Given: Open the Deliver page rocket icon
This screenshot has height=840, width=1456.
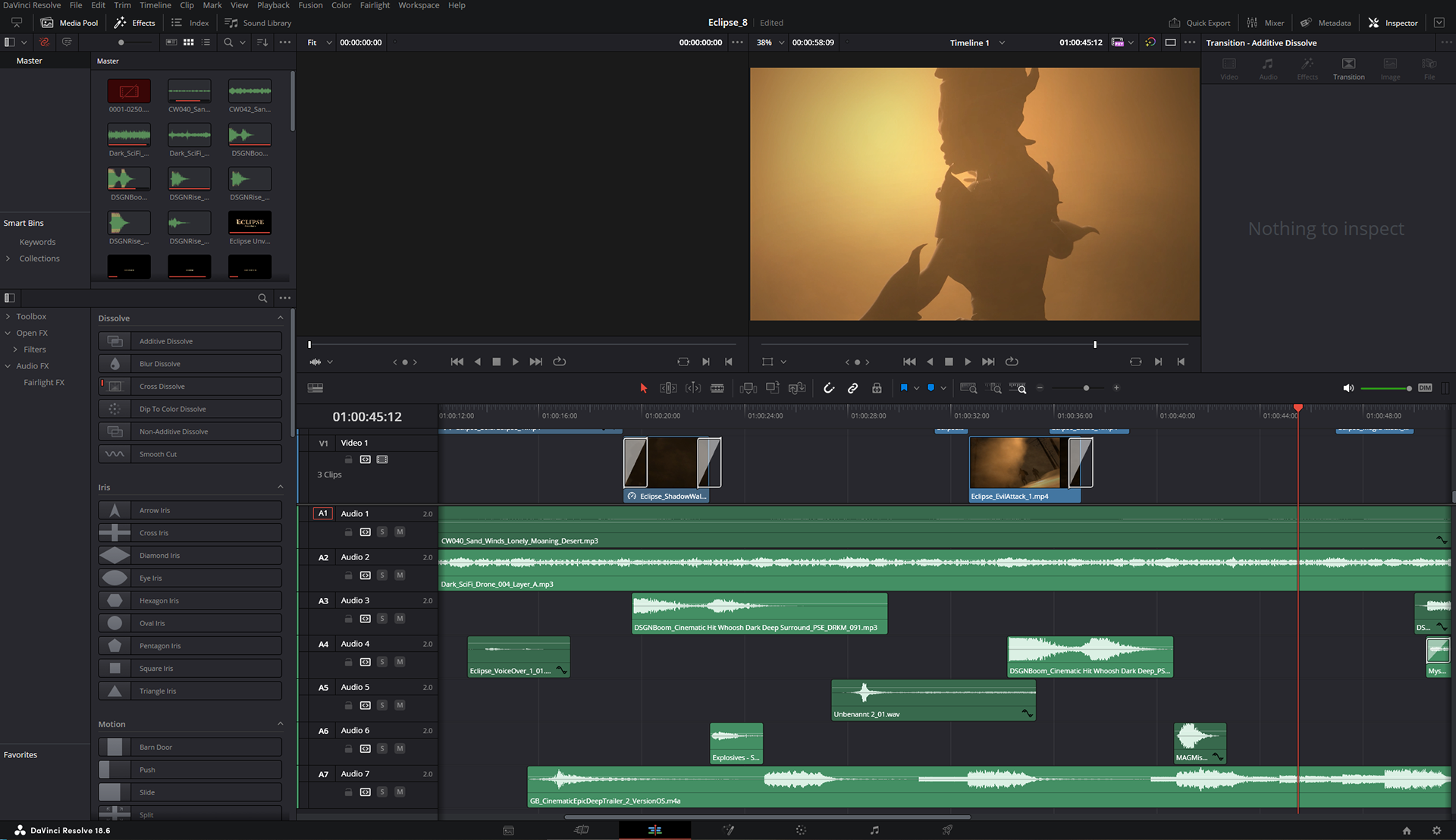Looking at the screenshot, I should (947, 830).
